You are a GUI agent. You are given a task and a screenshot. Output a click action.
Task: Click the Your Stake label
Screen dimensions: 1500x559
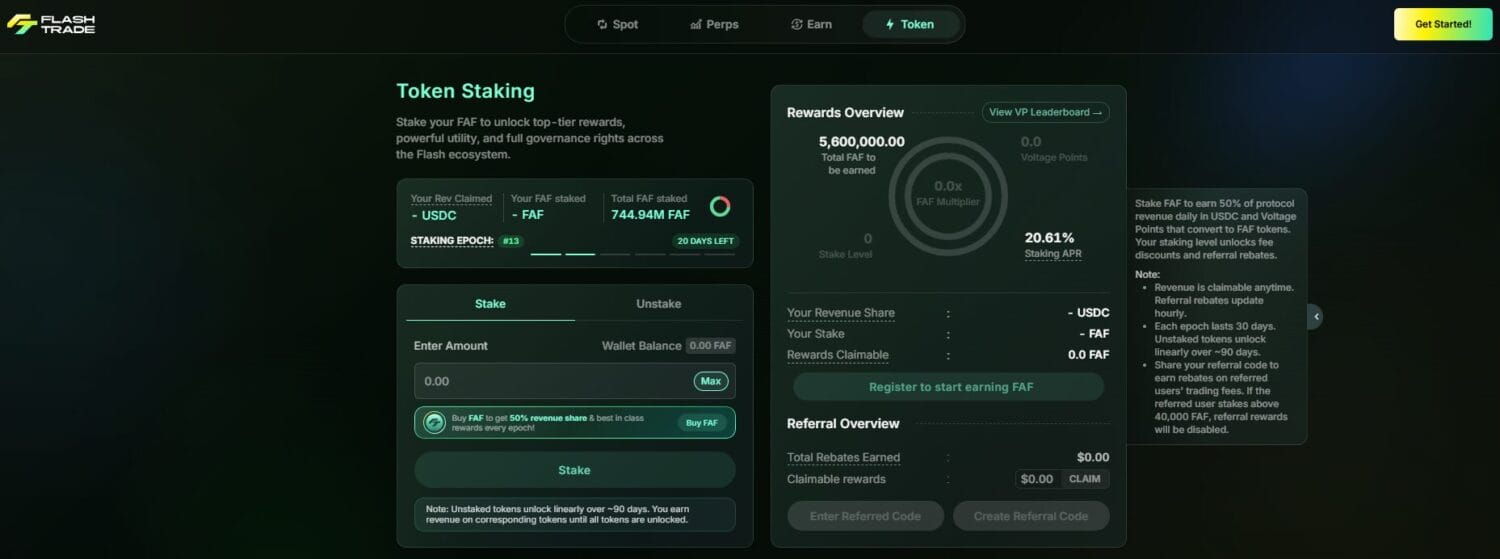816,334
